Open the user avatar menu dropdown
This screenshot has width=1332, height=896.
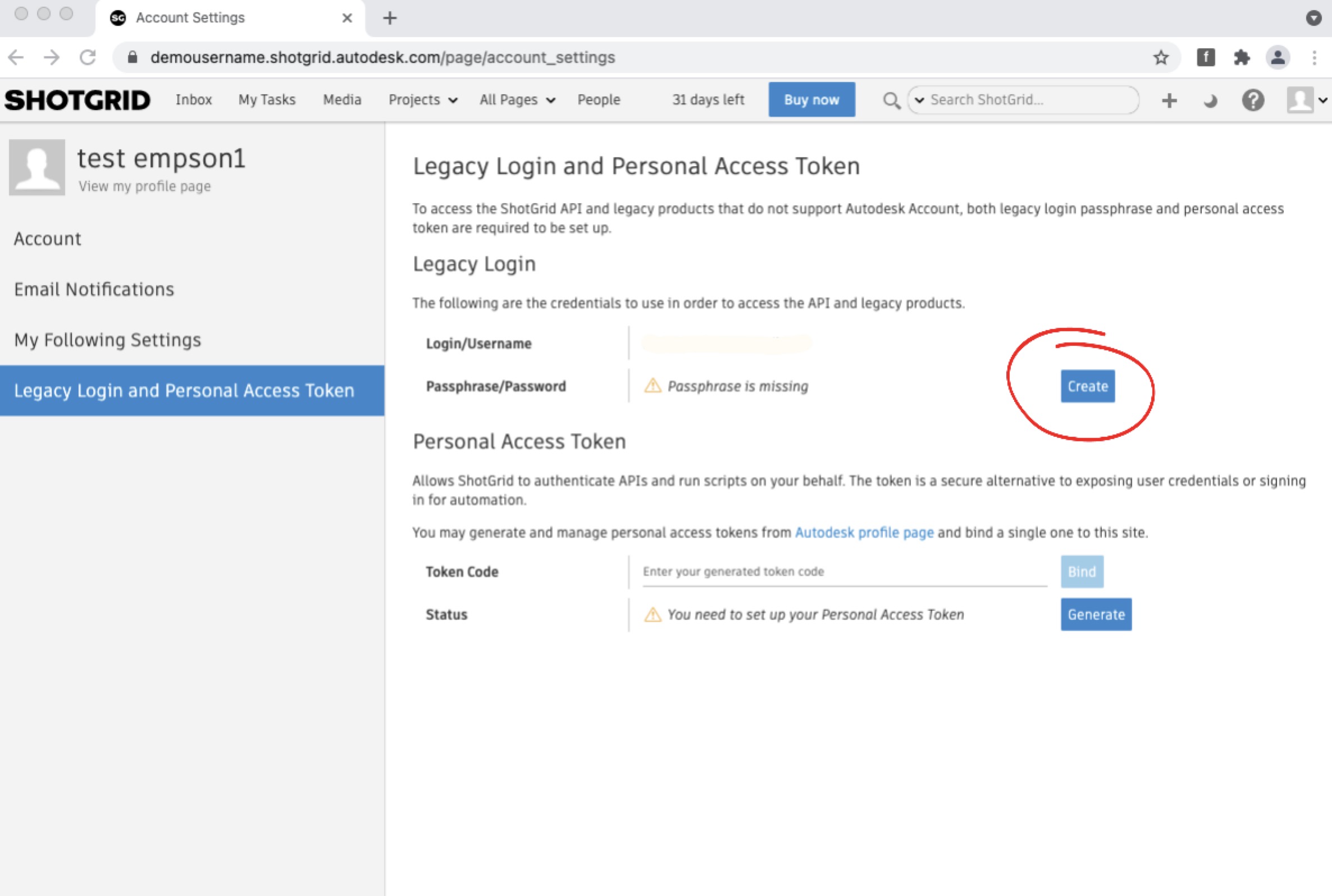[1307, 100]
